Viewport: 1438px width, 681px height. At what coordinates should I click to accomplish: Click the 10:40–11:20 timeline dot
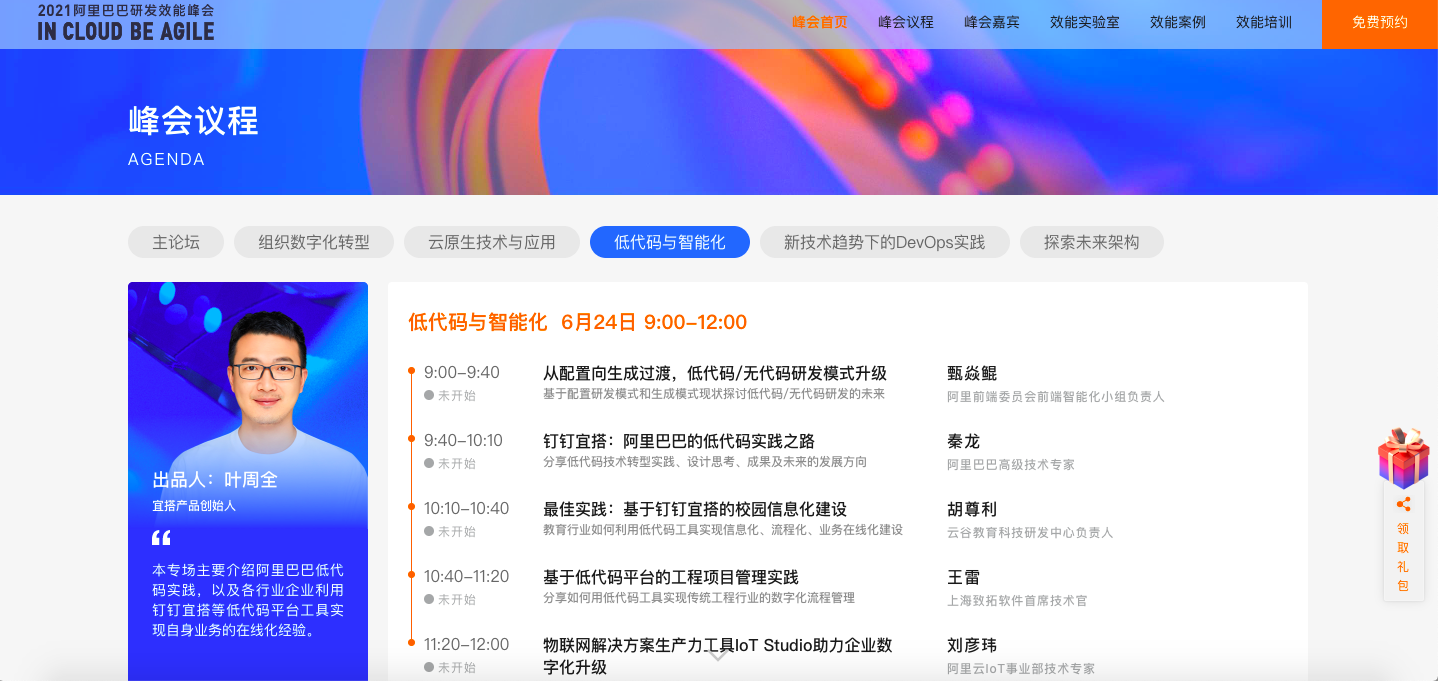[x=411, y=576]
